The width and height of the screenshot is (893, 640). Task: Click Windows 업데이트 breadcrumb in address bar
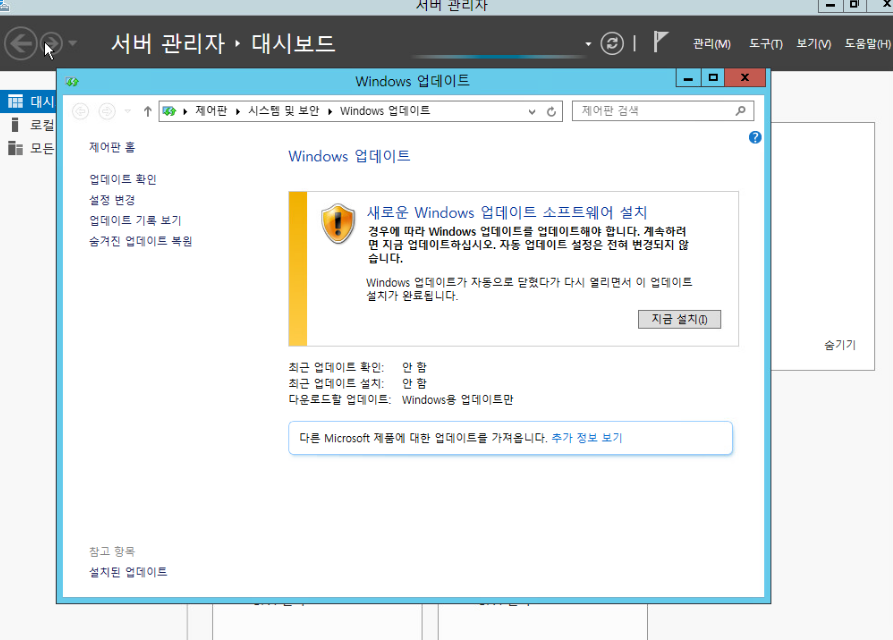(x=385, y=110)
